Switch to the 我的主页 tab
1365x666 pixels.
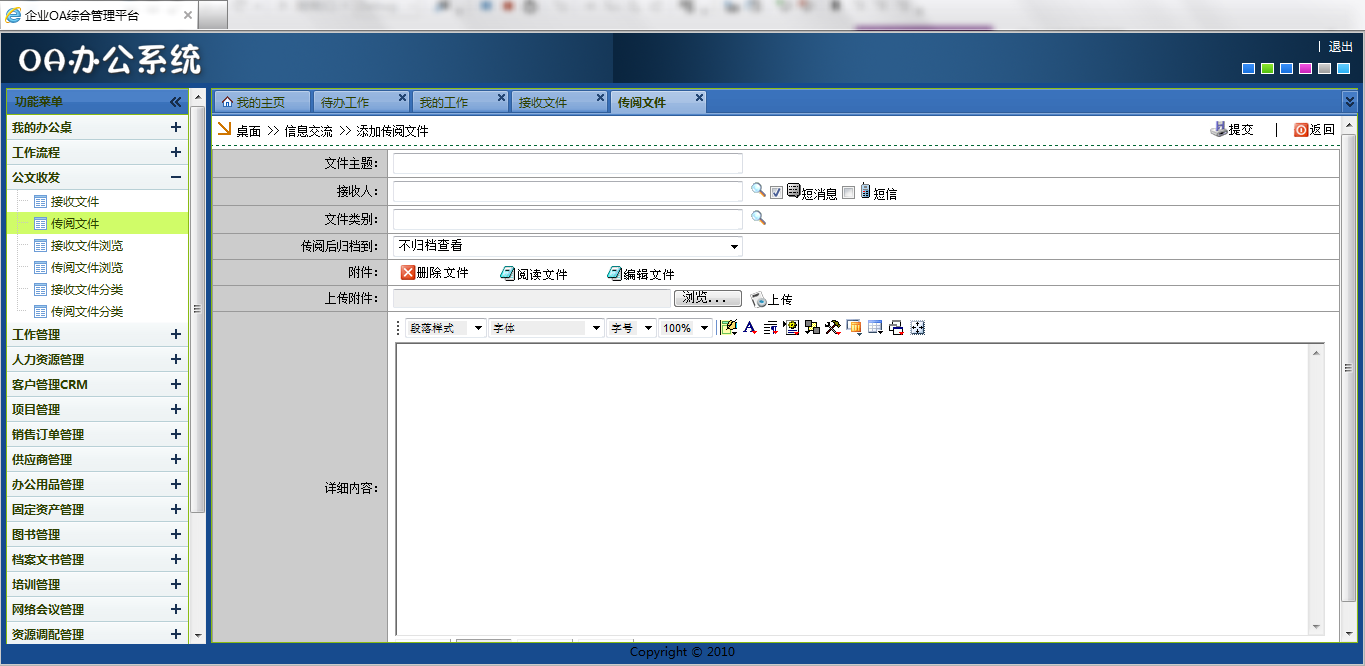(x=261, y=102)
